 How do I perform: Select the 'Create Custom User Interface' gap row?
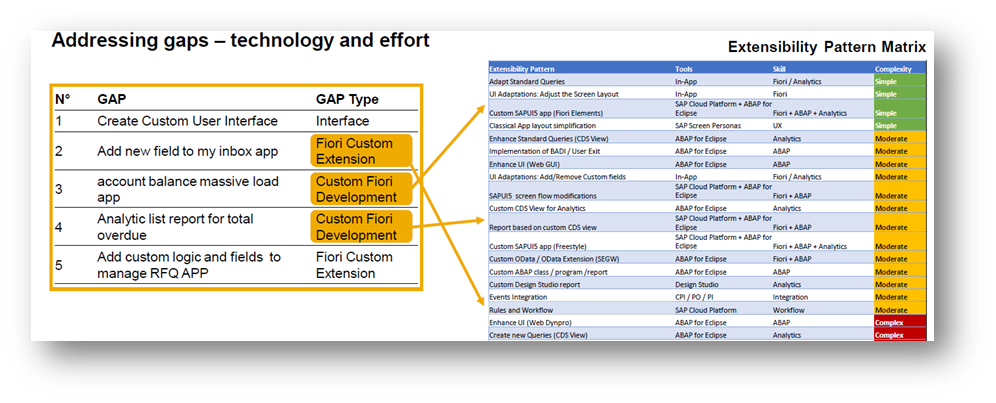pos(187,121)
